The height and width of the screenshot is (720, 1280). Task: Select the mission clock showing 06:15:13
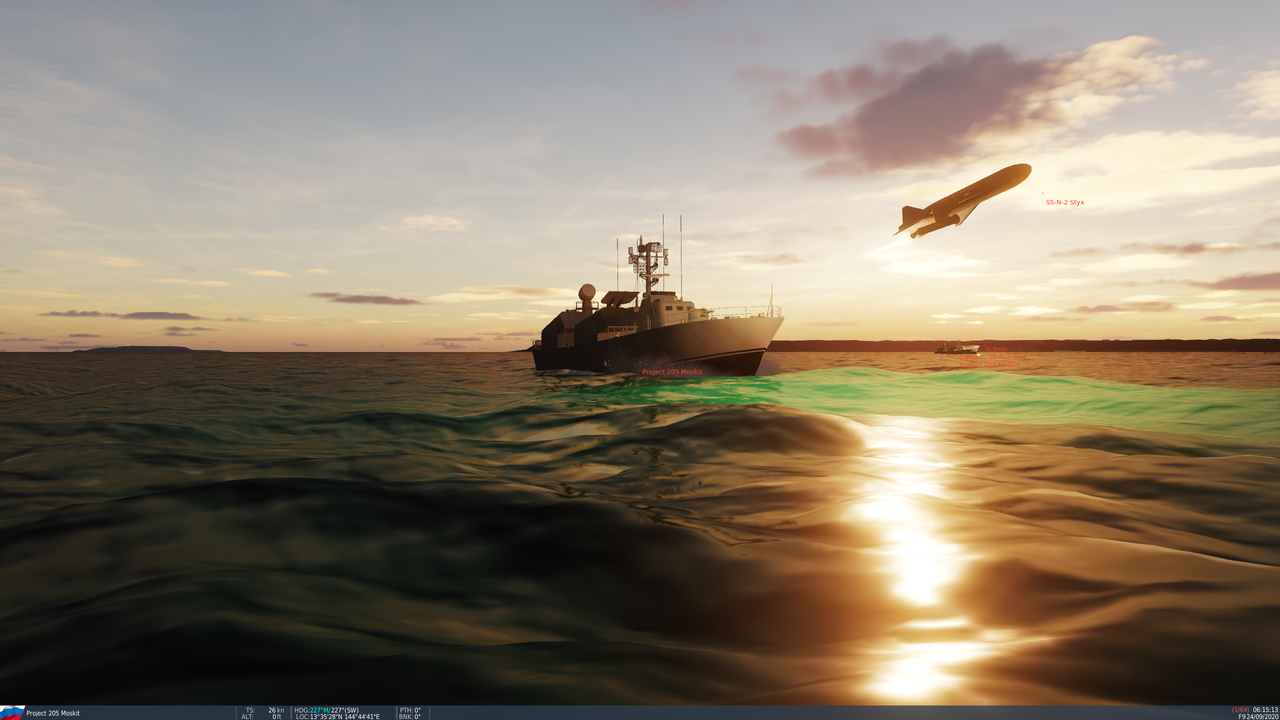[1264, 710]
